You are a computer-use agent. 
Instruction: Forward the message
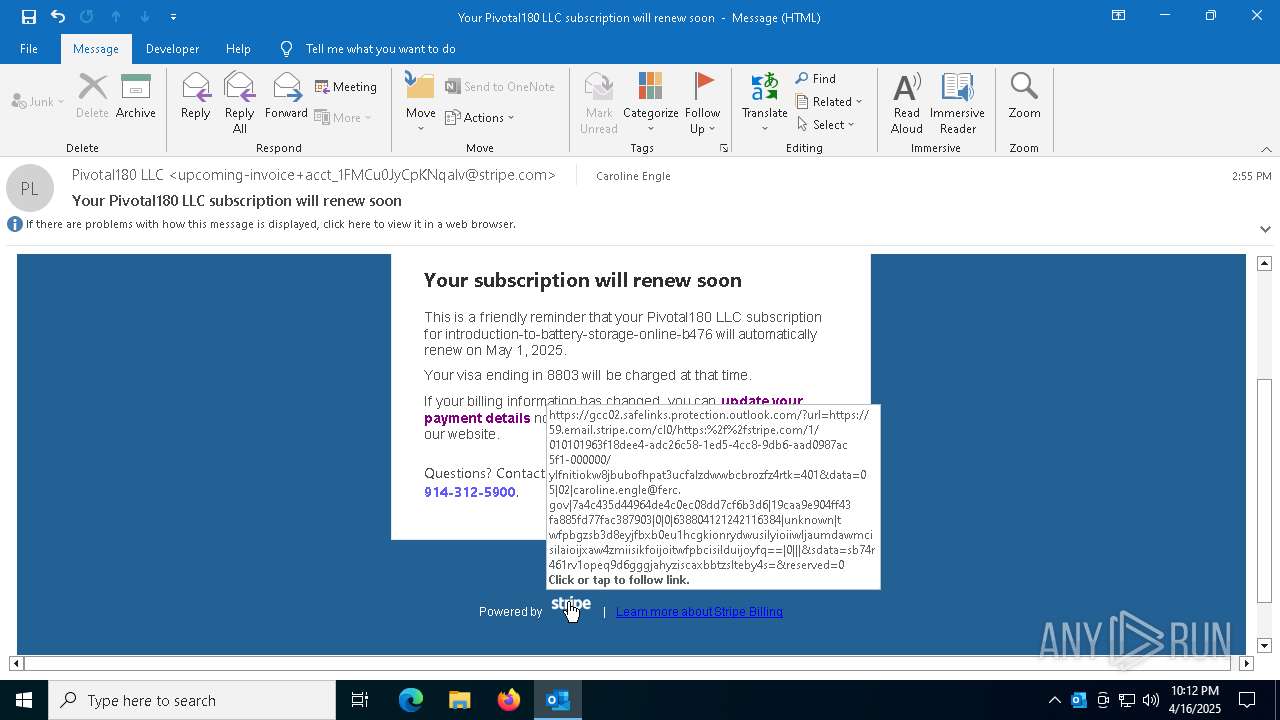pyautogui.click(x=286, y=97)
